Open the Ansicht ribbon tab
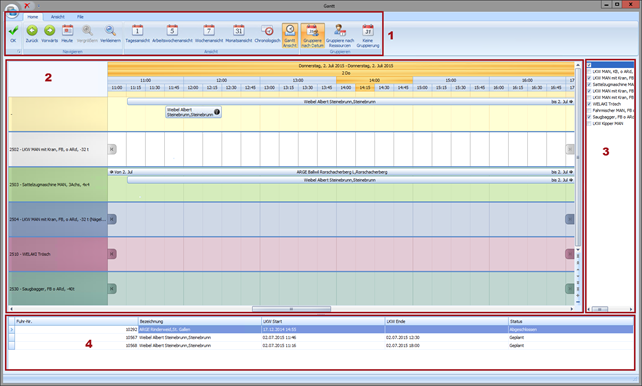 click(x=58, y=17)
